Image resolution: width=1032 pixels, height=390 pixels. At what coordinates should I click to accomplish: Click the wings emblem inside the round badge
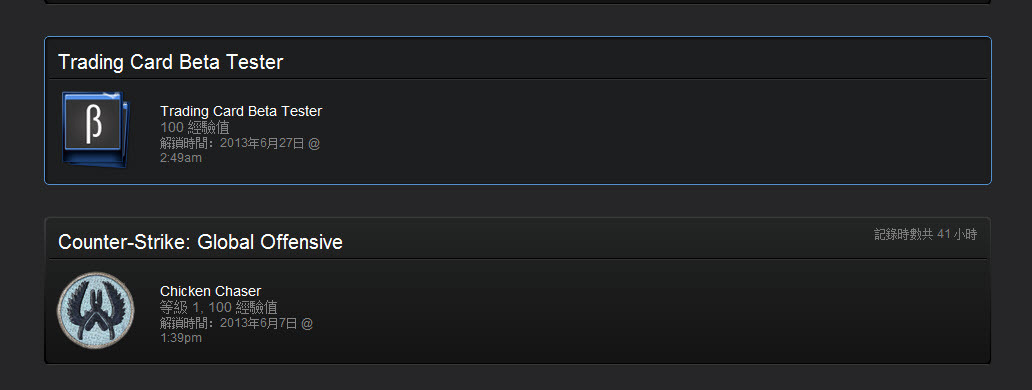click(96, 310)
